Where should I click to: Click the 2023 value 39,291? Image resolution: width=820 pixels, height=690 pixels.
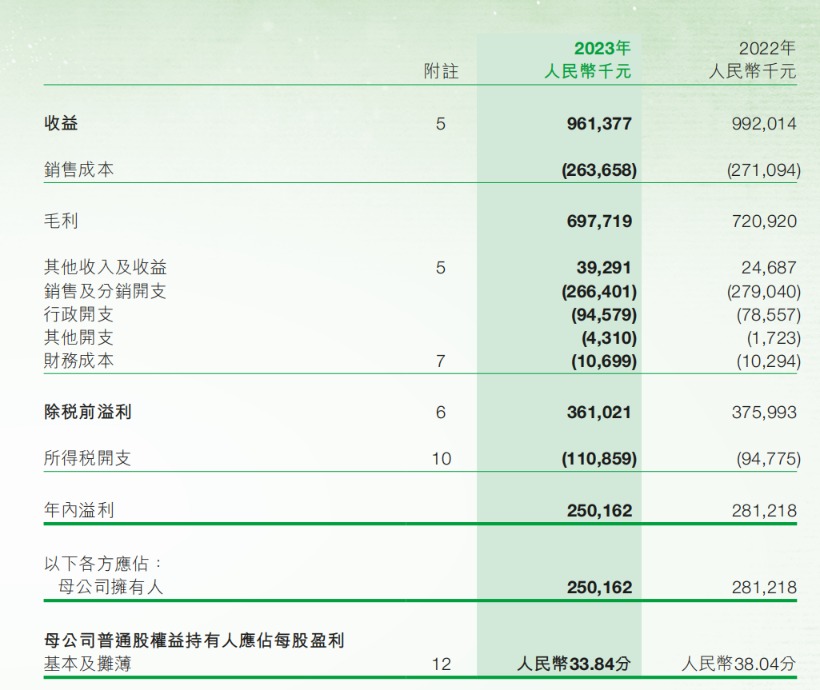click(604, 268)
